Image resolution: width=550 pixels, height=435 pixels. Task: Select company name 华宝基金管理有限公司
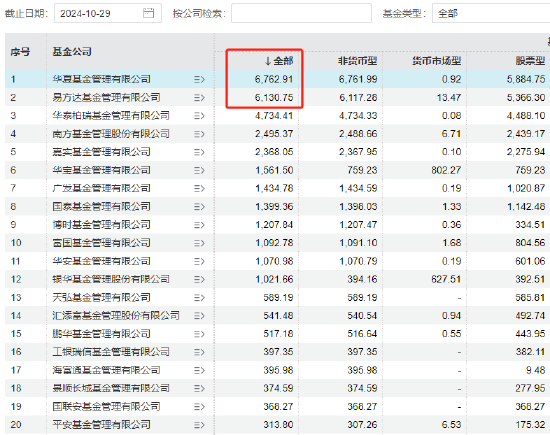pyautogui.click(x=101, y=170)
